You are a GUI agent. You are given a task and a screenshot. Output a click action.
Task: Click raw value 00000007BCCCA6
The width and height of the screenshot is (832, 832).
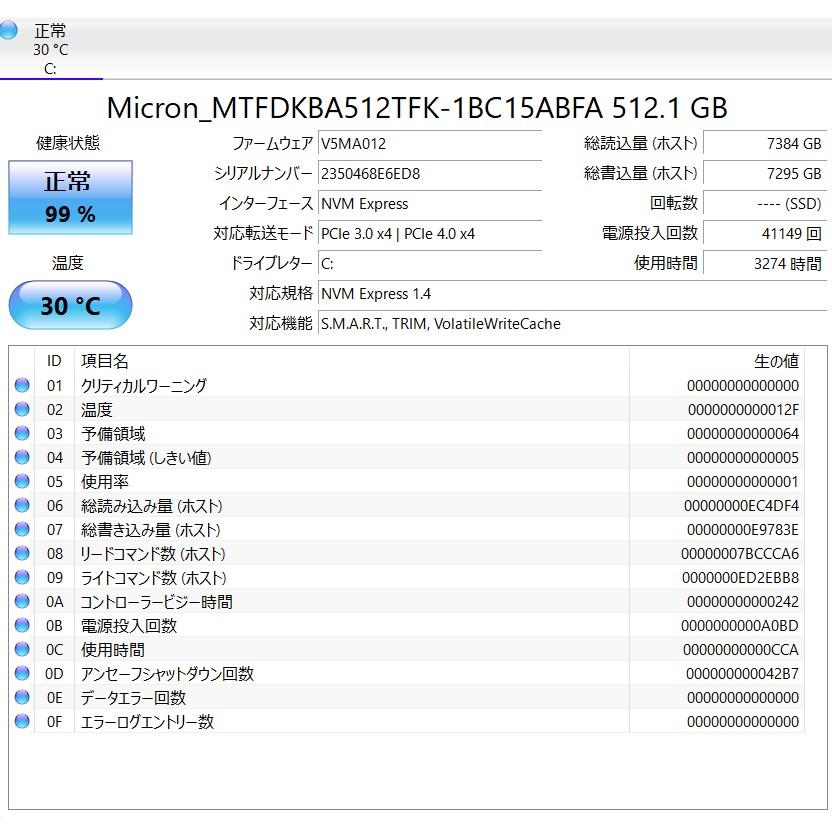click(740, 553)
